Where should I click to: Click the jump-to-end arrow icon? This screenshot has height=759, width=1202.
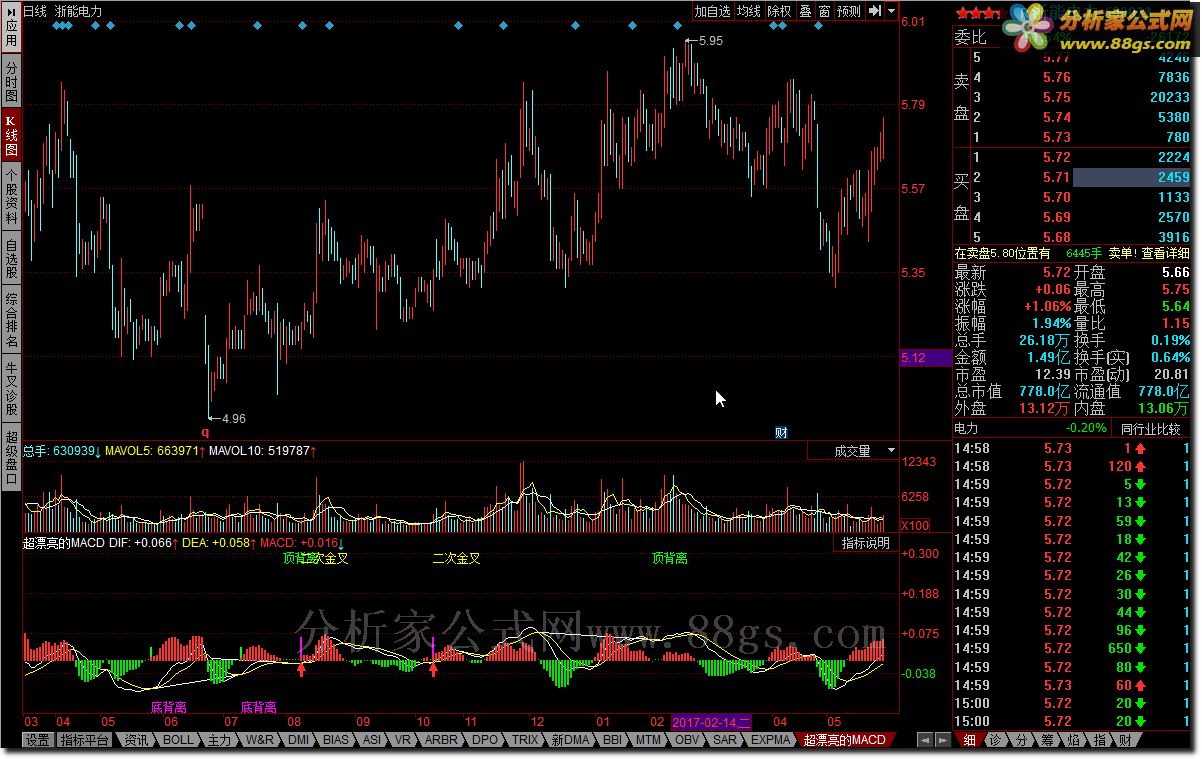[875, 11]
